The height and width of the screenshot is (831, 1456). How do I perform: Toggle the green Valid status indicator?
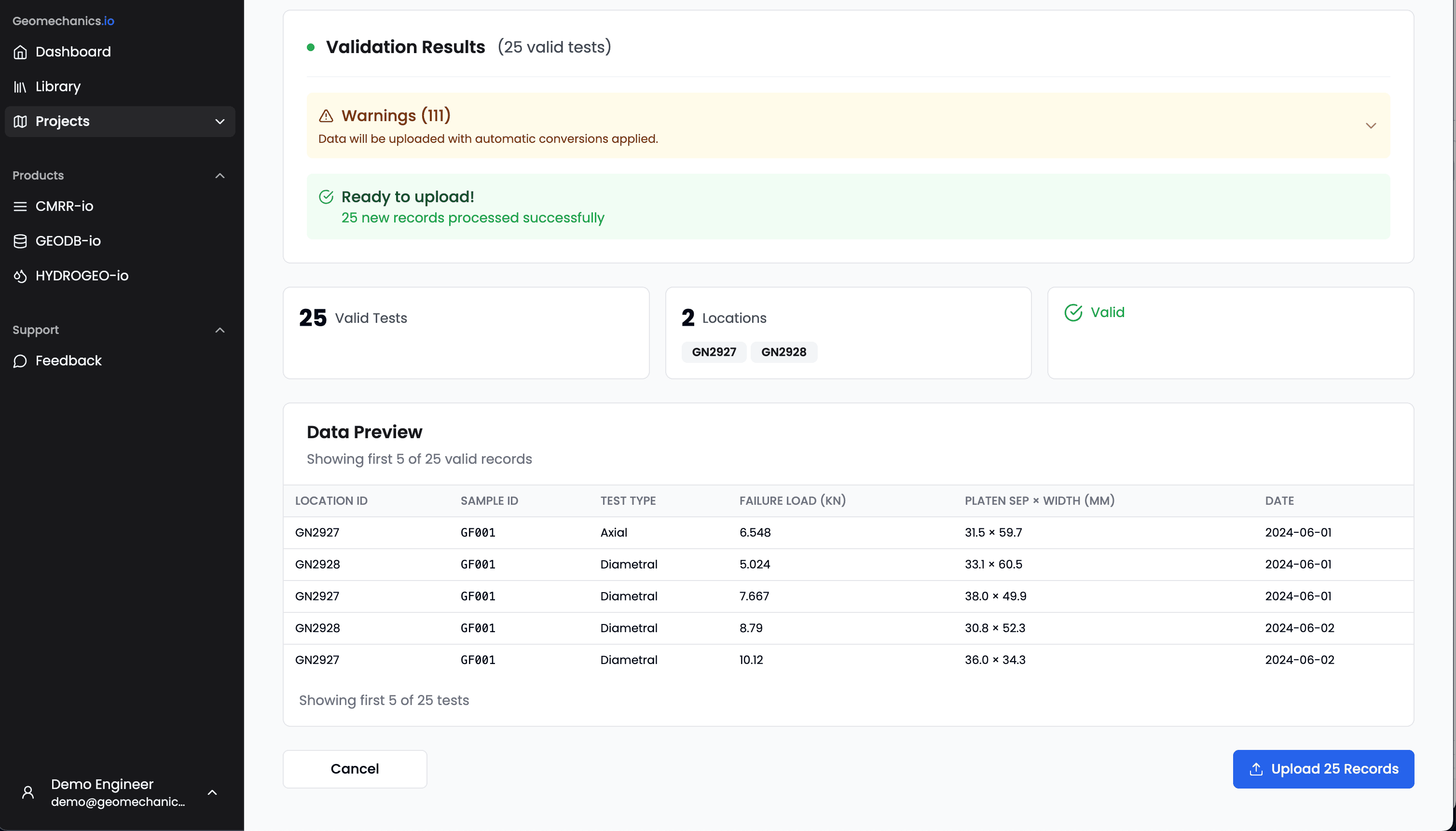(x=1073, y=312)
